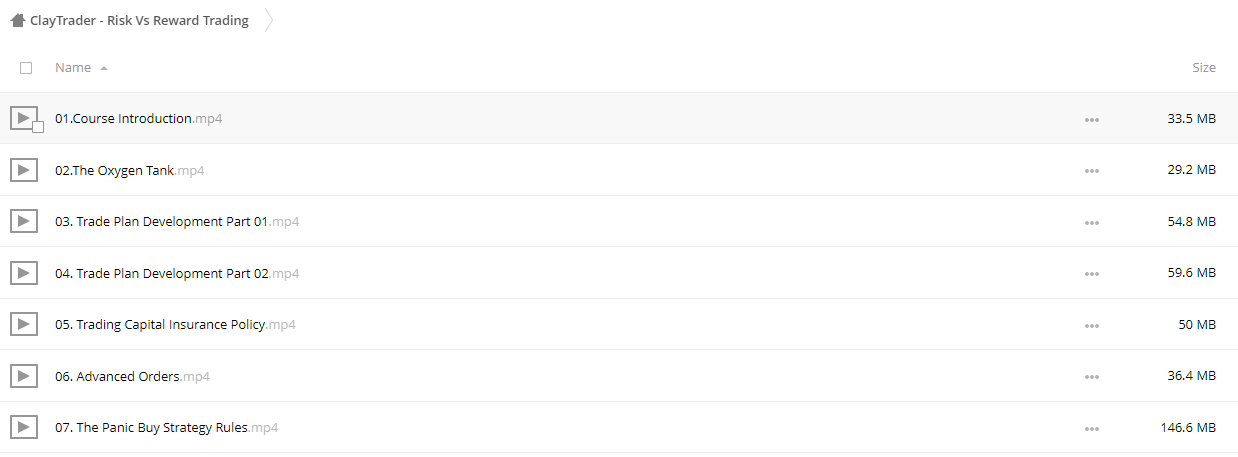This screenshot has width=1238, height=457.
Task: Sort files by the Name column
Action: (x=73, y=68)
